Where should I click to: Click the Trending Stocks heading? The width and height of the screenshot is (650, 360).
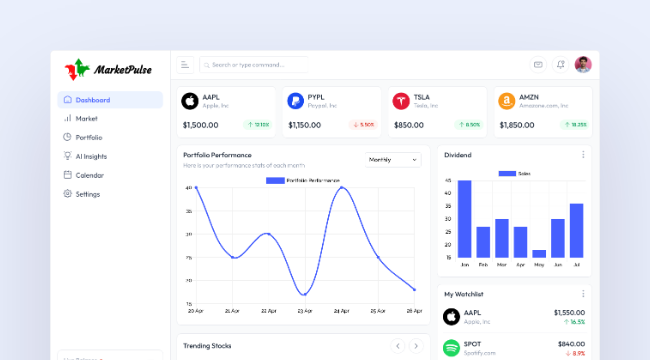(x=207, y=346)
